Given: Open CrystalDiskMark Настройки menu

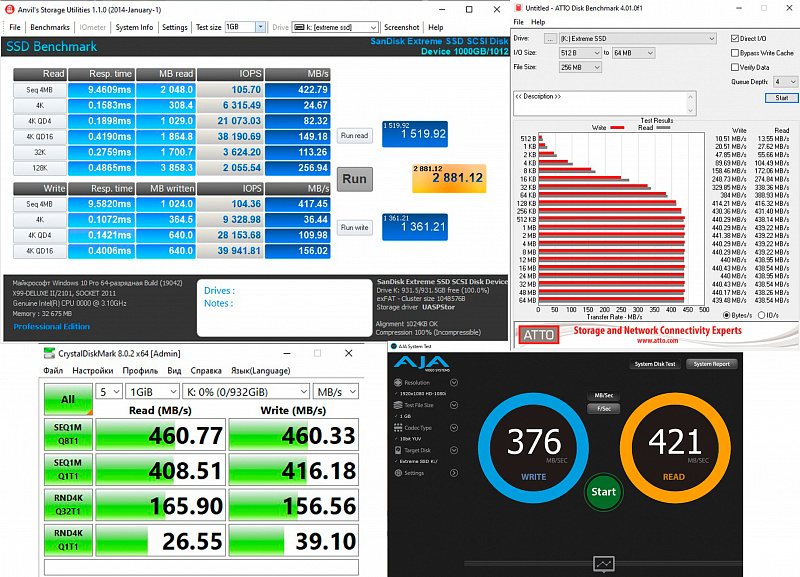Looking at the screenshot, I should [93, 370].
